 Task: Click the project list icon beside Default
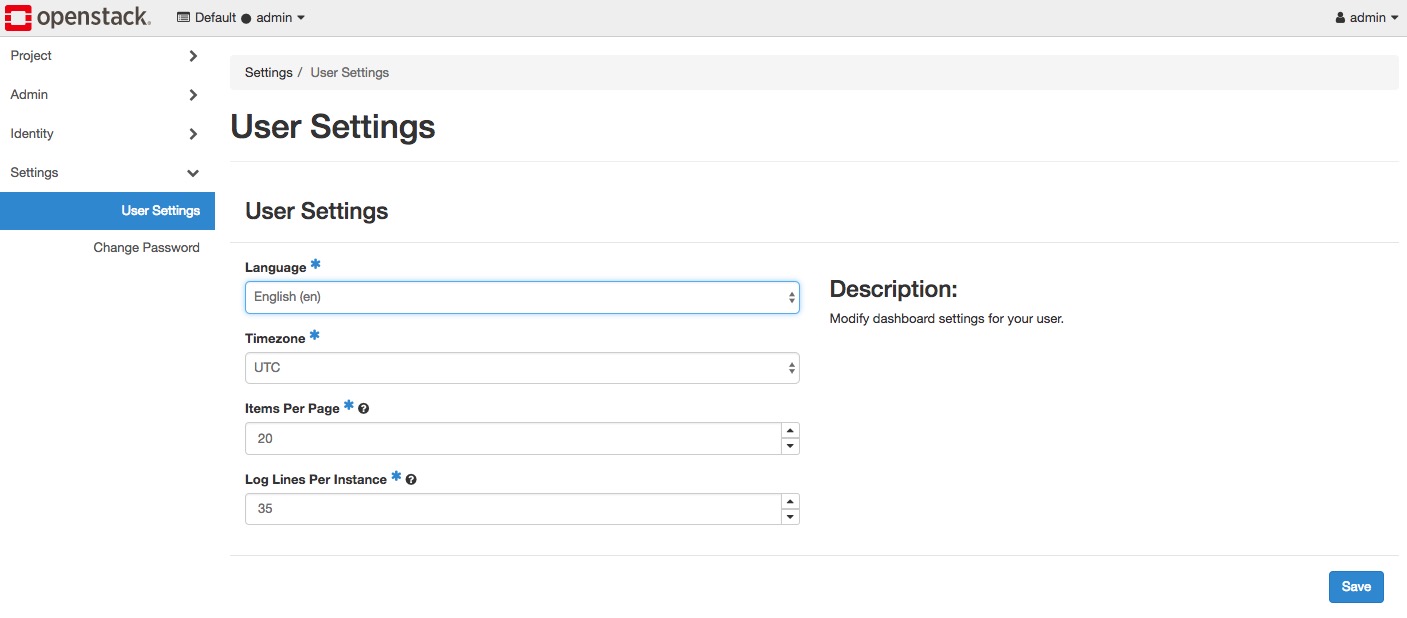(x=183, y=18)
